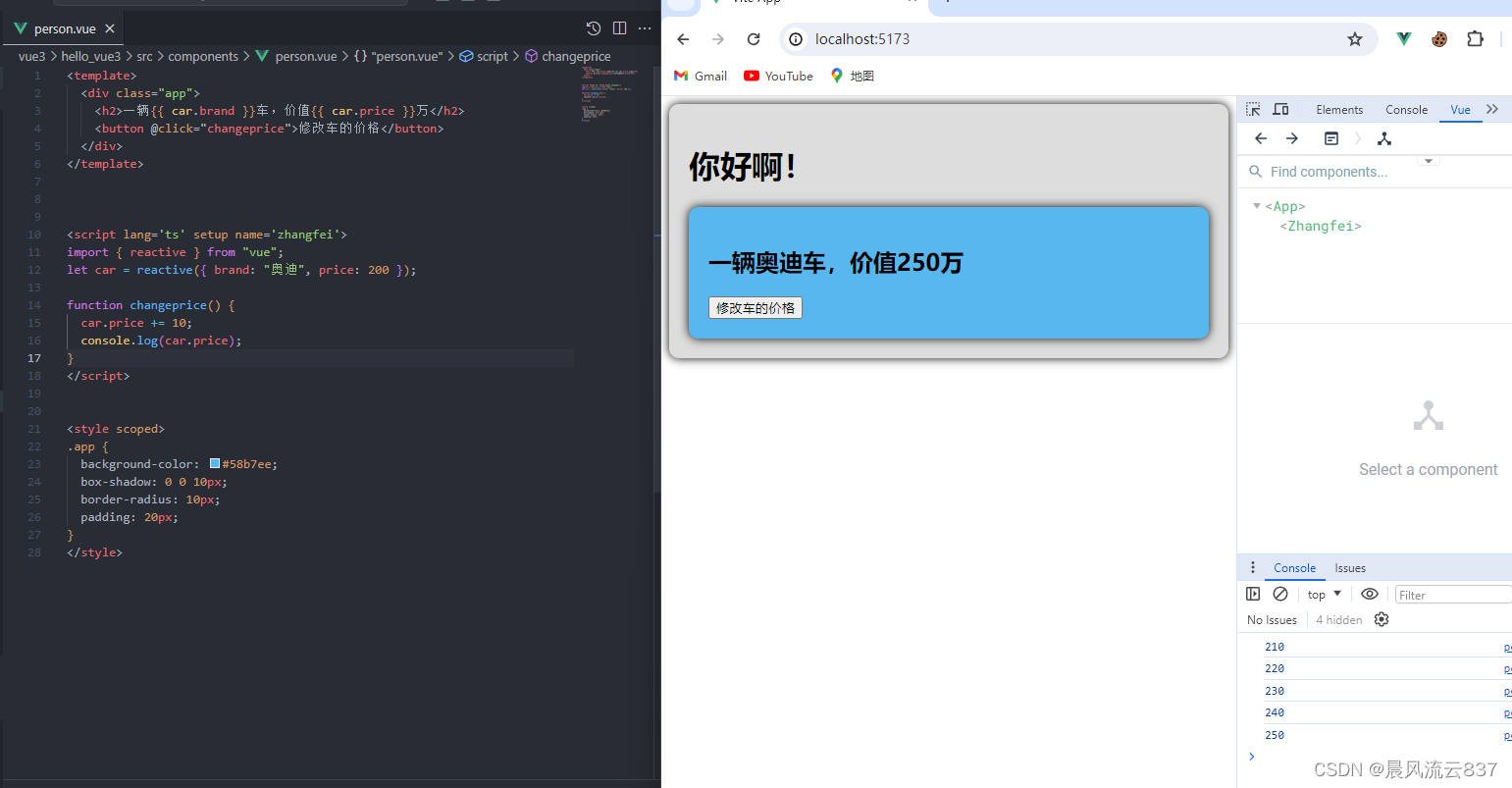Screen dimensions: 1512x788
Task: Select App in component tree
Action: [x=1285, y=206]
